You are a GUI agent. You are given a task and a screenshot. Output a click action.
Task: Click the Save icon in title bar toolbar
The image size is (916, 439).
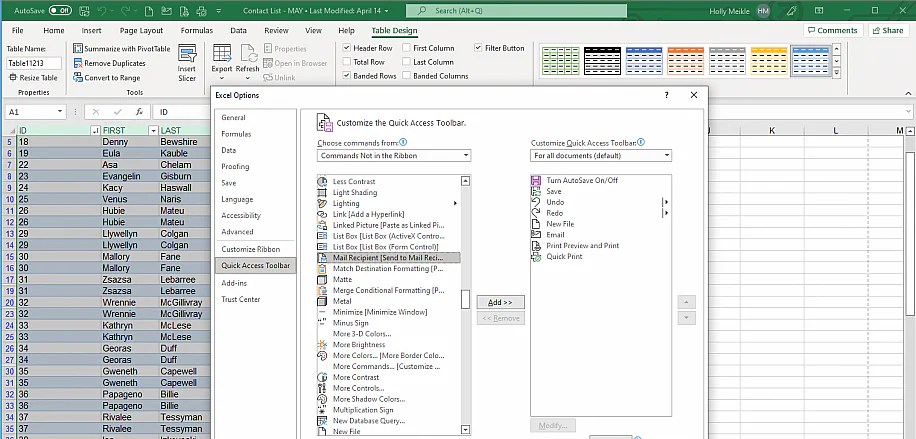pos(84,11)
